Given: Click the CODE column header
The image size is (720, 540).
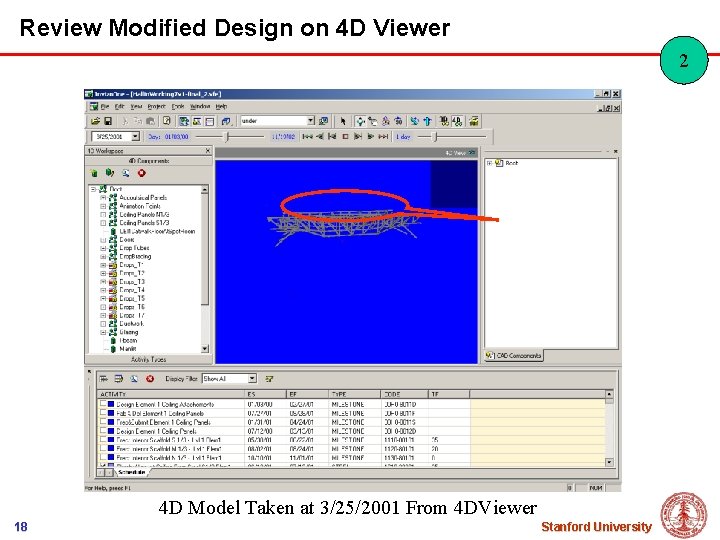Looking at the screenshot, I should click(x=405, y=394).
